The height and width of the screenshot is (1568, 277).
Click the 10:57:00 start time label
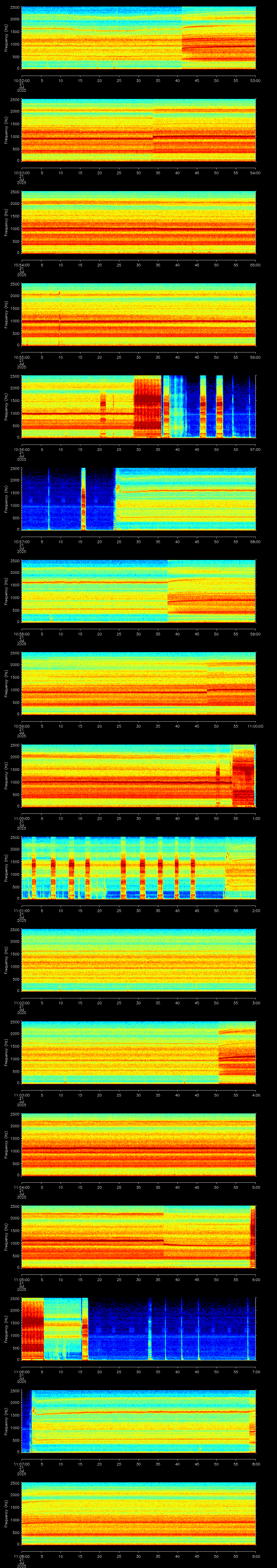(x=21, y=542)
